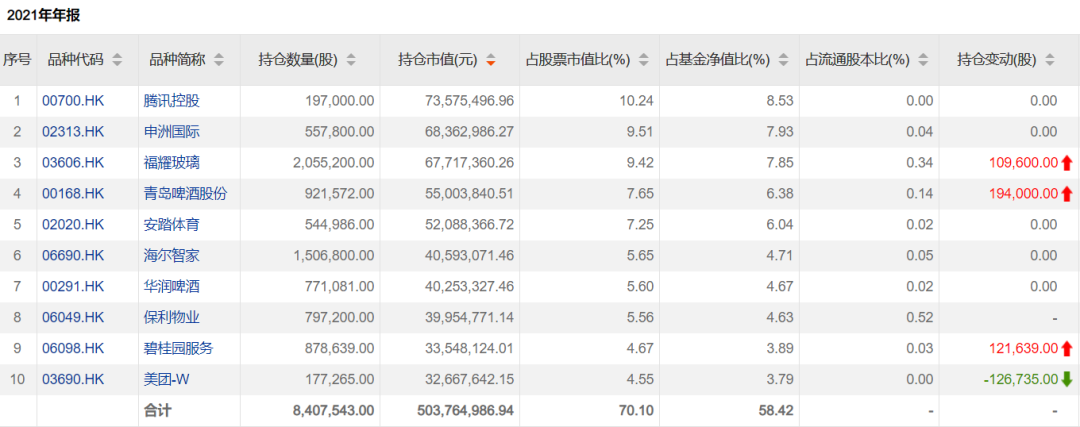Click total holding value 503,764,986.94
The image size is (1080, 427).
[466, 410]
